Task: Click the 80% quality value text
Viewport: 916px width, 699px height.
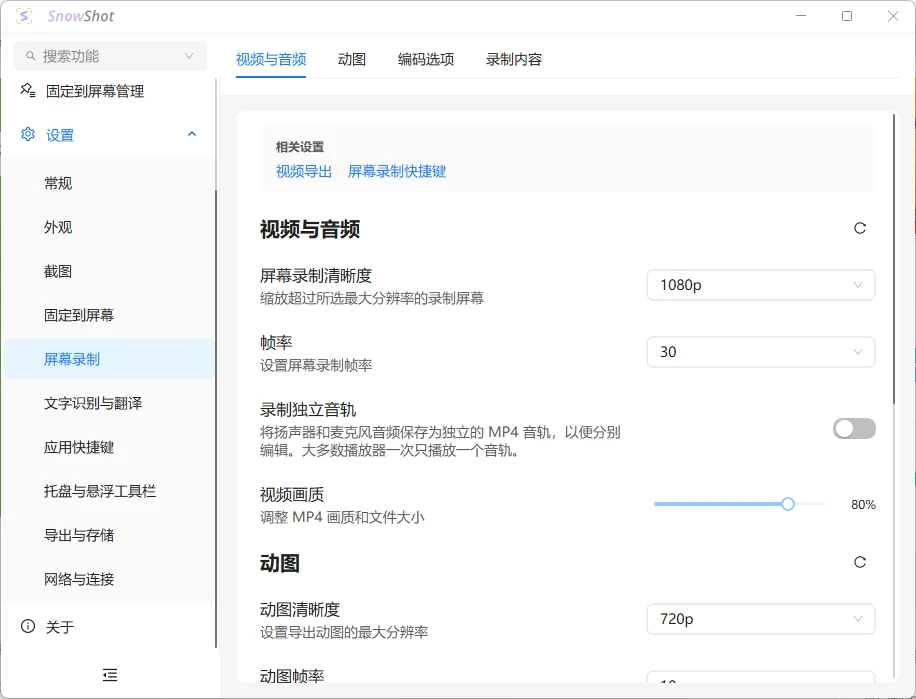Action: 863,505
